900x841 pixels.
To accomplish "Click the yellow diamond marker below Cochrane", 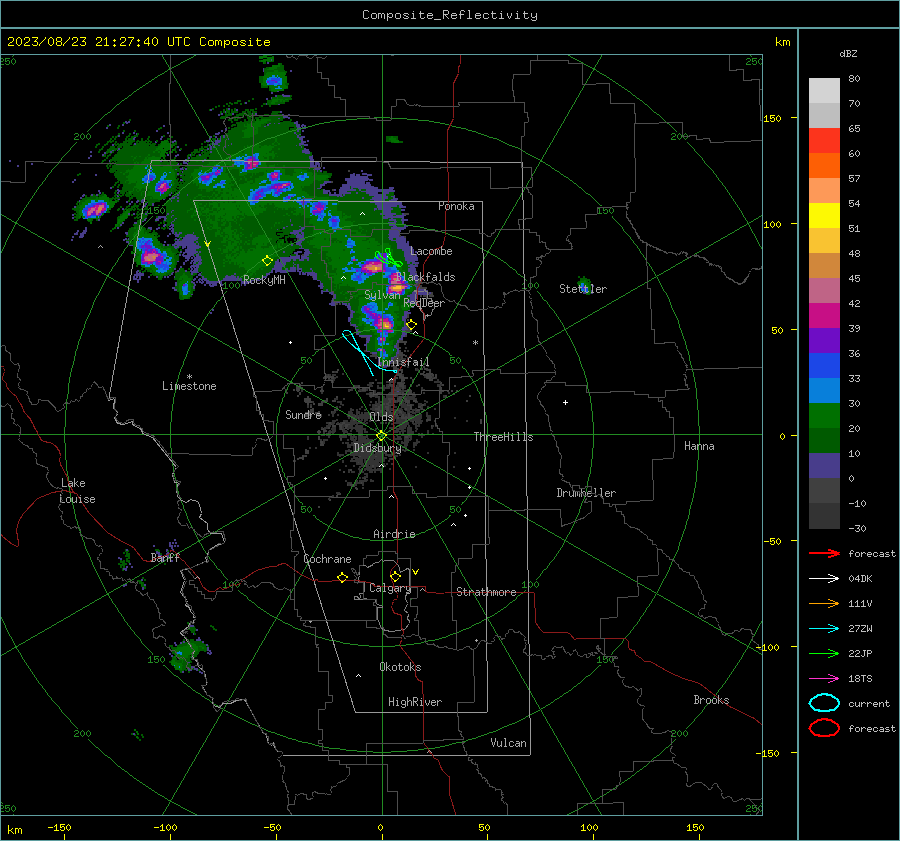I will coord(343,578).
